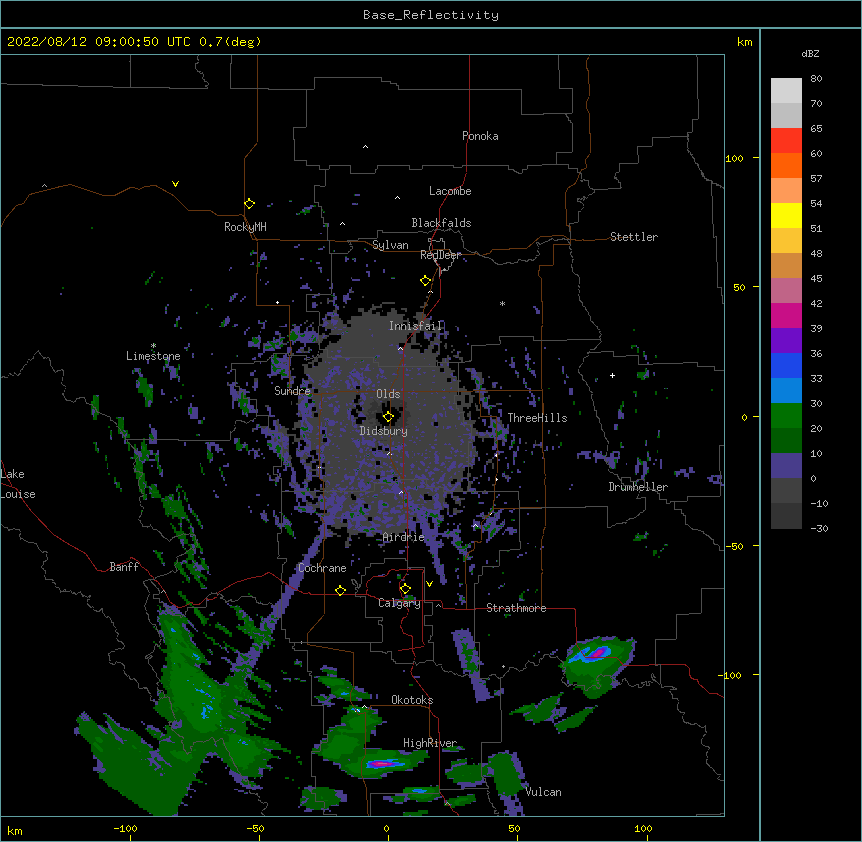Click the Okotoks town label
This screenshot has width=862, height=842.
pos(412,700)
